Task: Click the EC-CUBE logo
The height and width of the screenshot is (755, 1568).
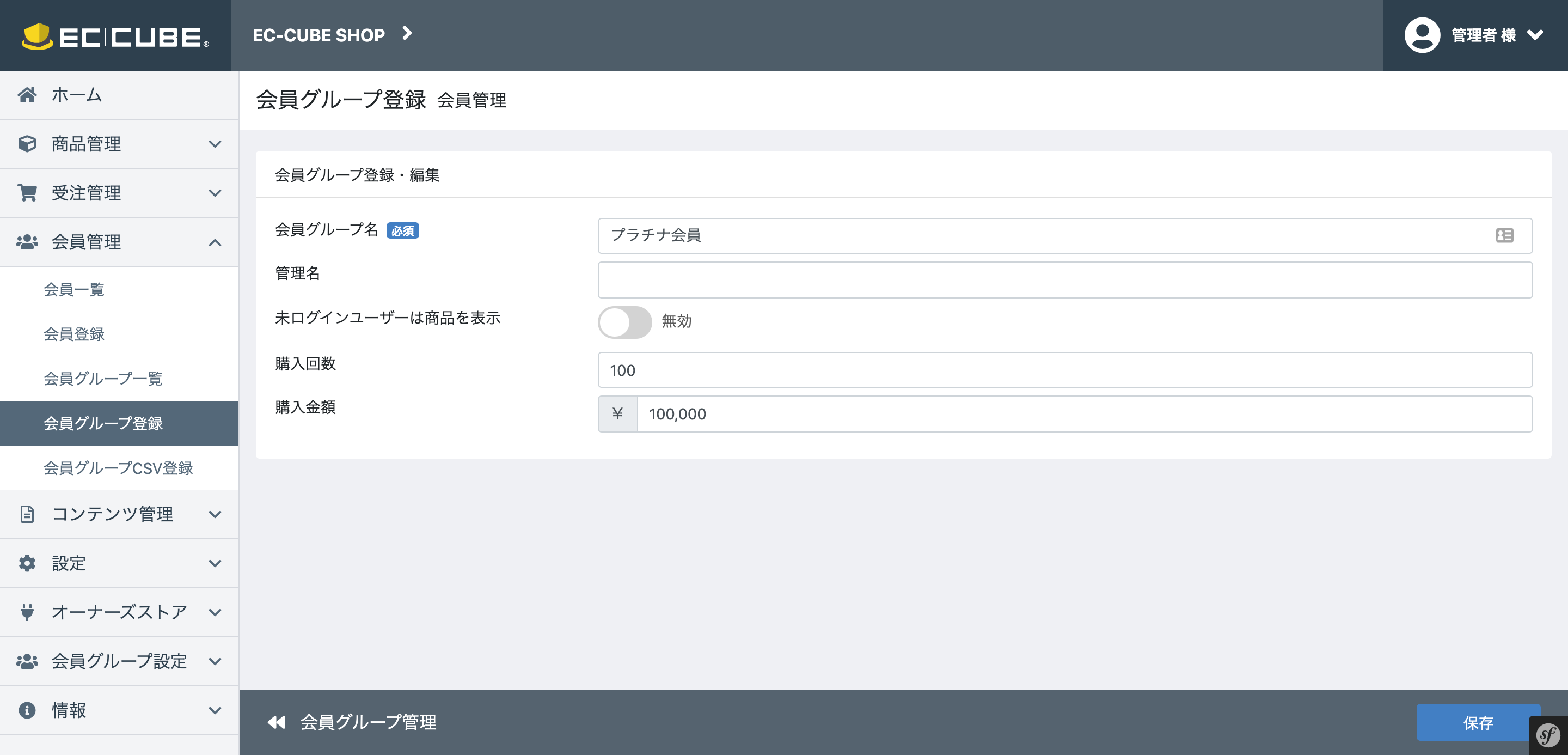Action: (x=115, y=36)
